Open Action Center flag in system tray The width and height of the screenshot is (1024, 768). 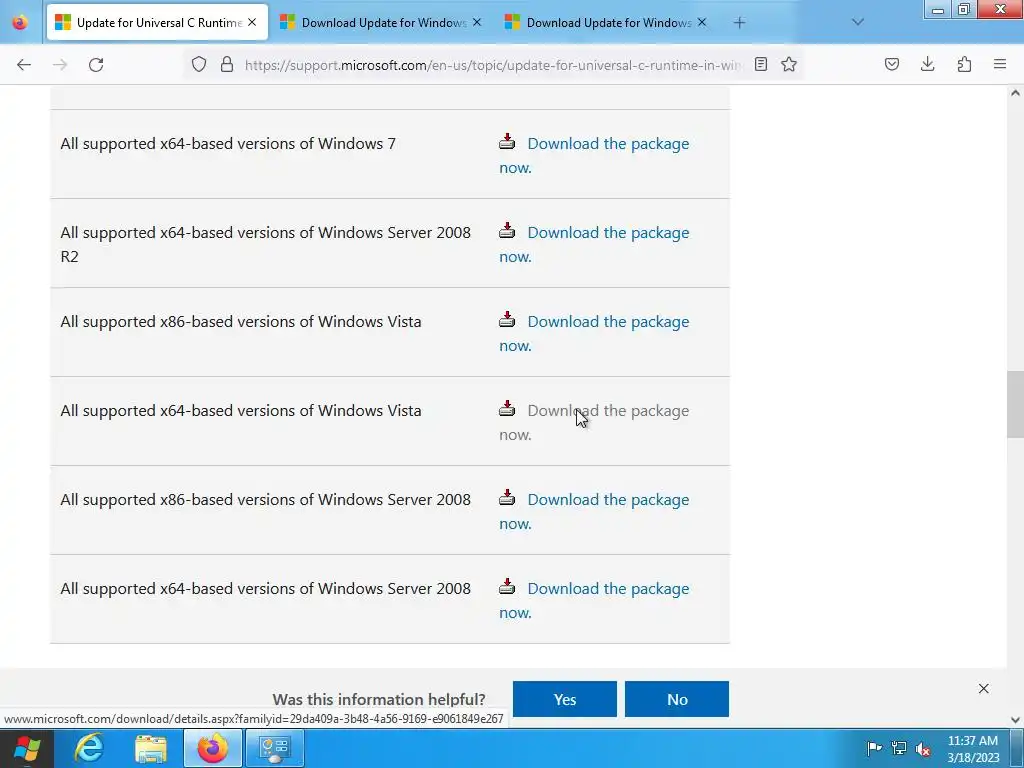(874, 748)
